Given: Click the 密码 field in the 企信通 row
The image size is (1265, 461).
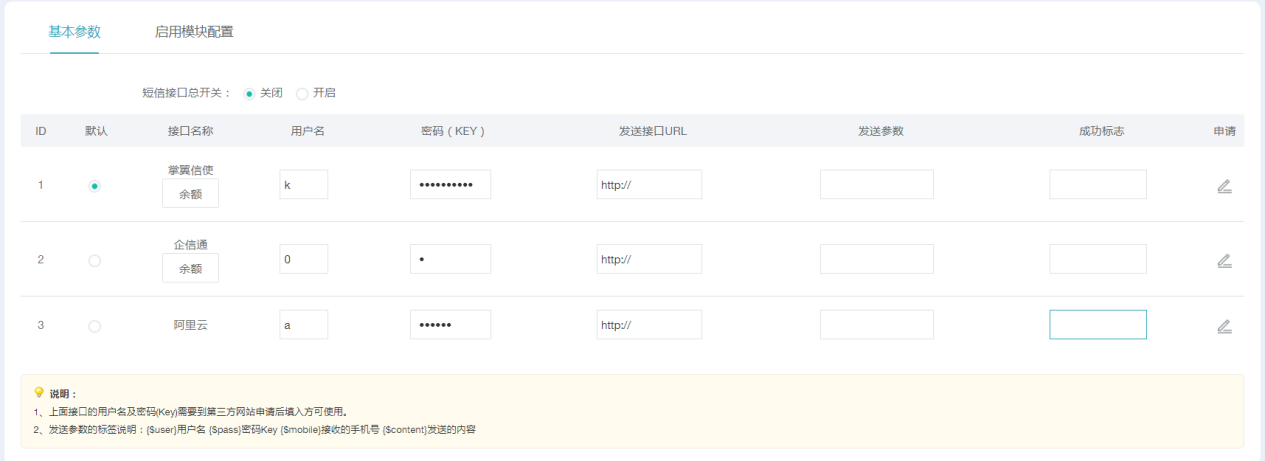Looking at the screenshot, I should pos(450,259).
